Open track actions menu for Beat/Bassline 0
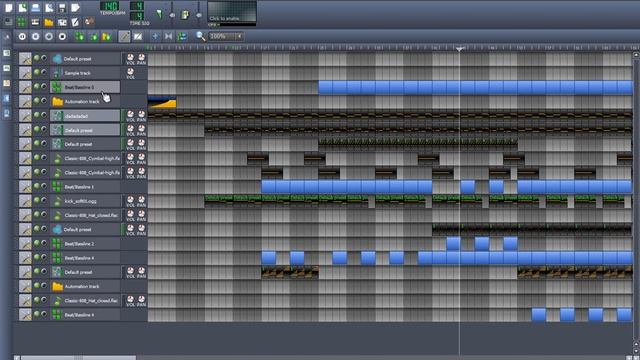 25,87
